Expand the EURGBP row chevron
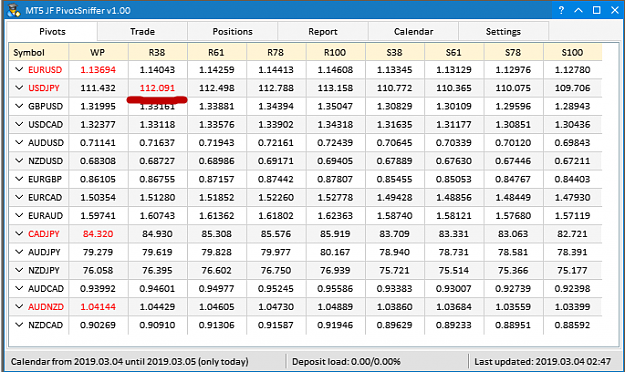625x372 pixels. point(19,179)
